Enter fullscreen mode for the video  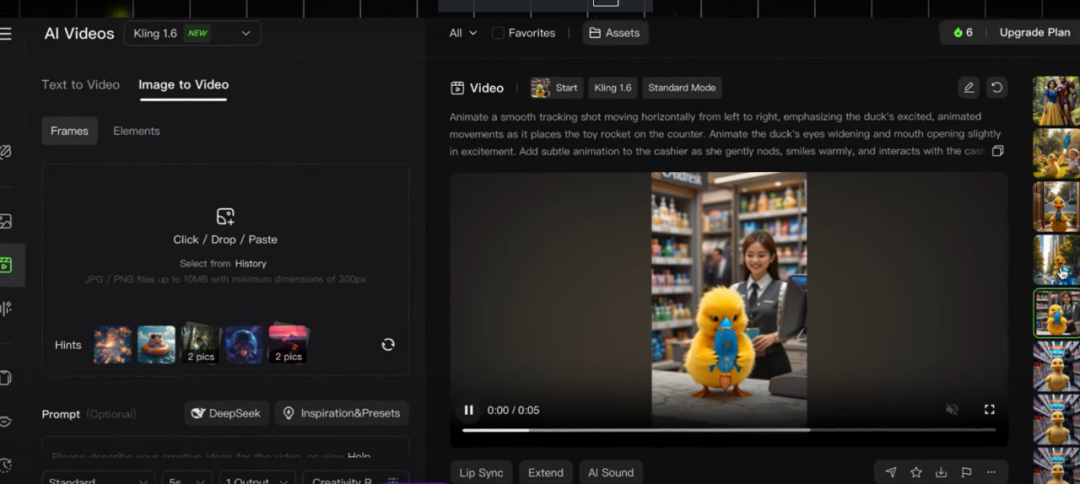989,410
